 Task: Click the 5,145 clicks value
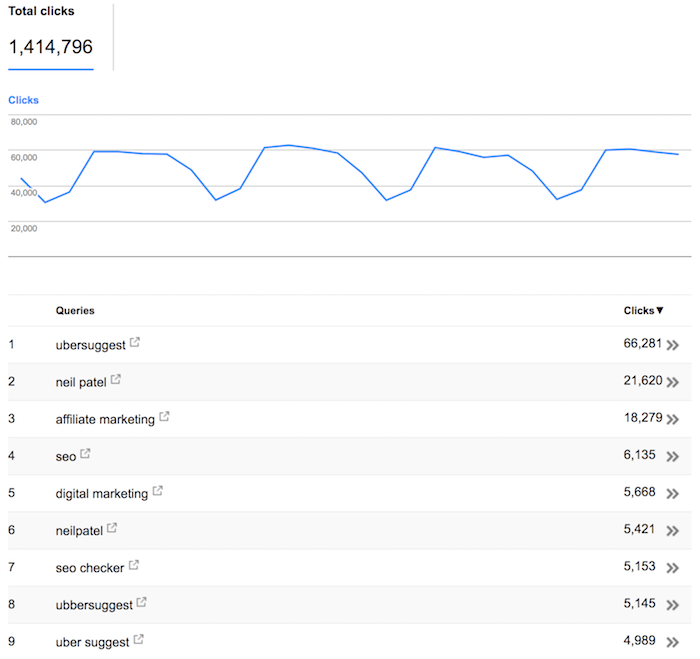click(640, 603)
